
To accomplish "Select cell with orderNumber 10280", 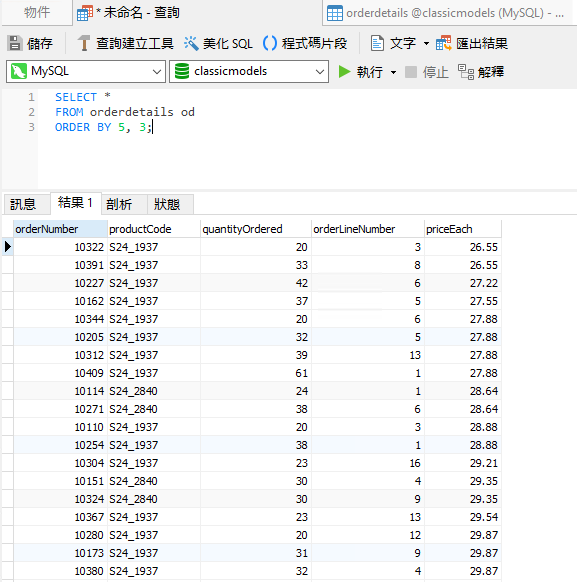I will pos(60,535).
